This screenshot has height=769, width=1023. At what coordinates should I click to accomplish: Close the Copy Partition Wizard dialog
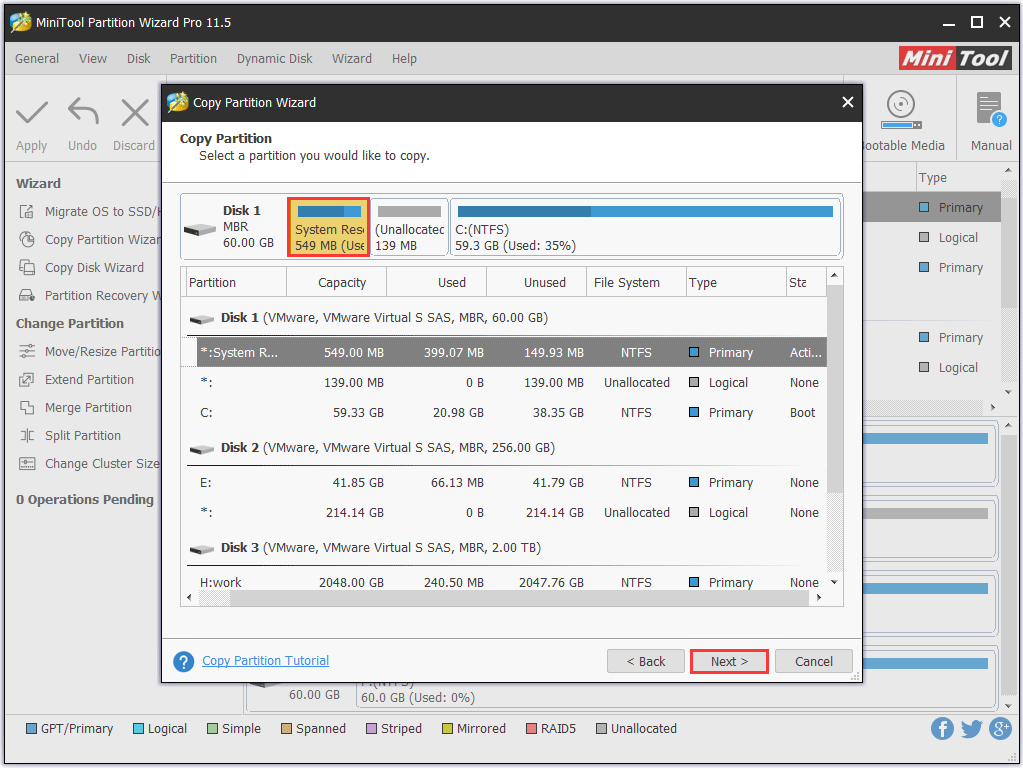[x=847, y=102]
